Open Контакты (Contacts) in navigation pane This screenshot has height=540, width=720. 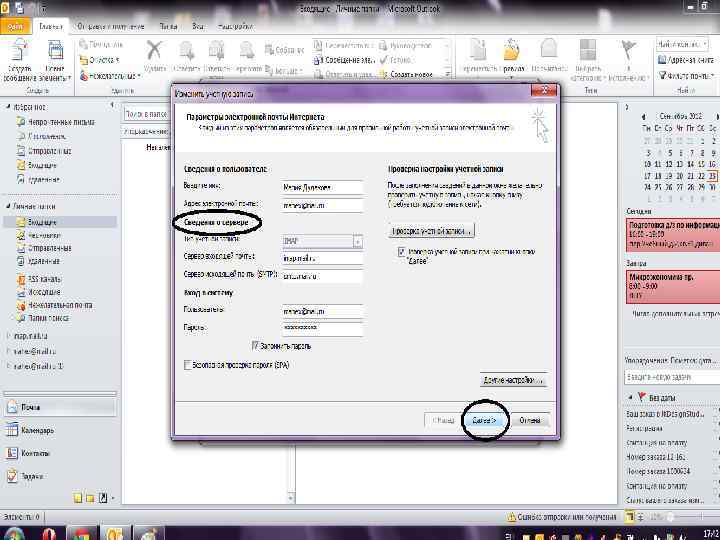click(60, 453)
